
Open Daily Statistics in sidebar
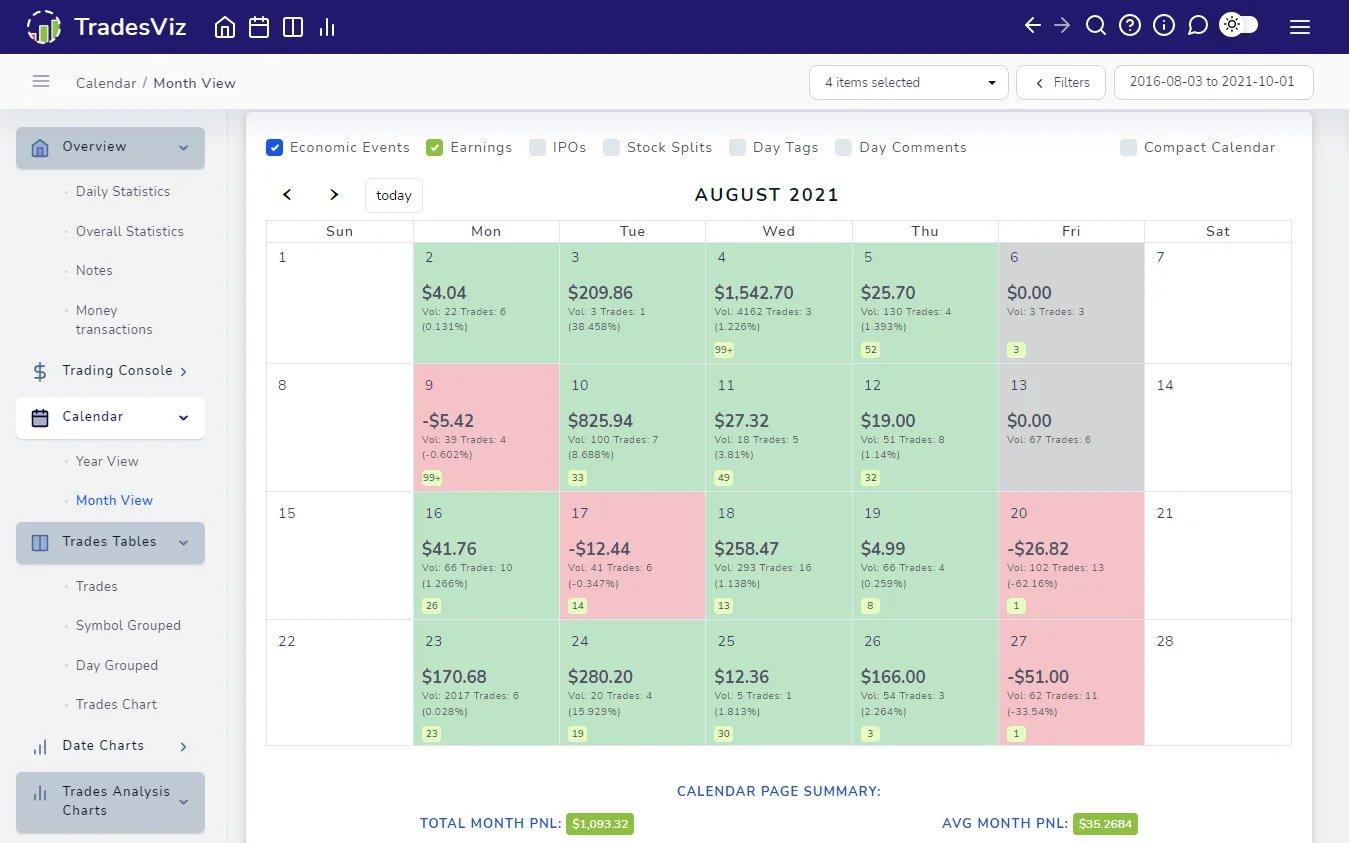[x=123, y=192]
